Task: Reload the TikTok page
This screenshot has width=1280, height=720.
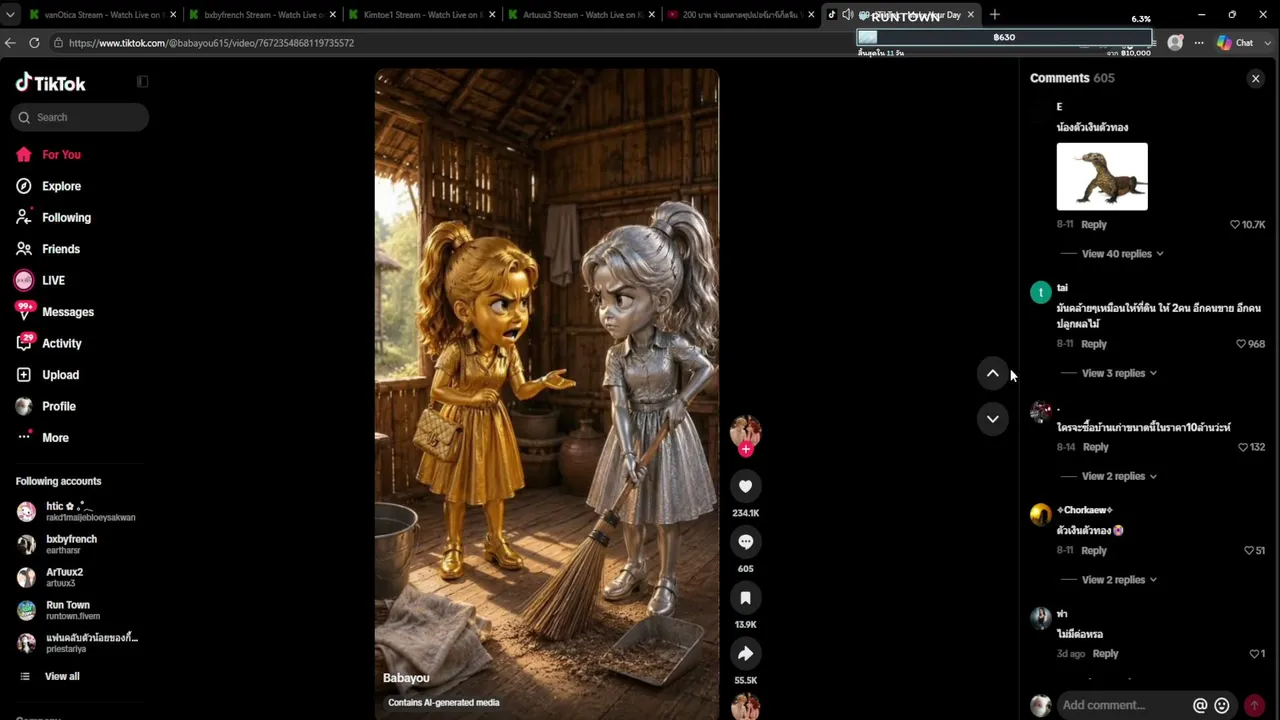Action: 34,43
